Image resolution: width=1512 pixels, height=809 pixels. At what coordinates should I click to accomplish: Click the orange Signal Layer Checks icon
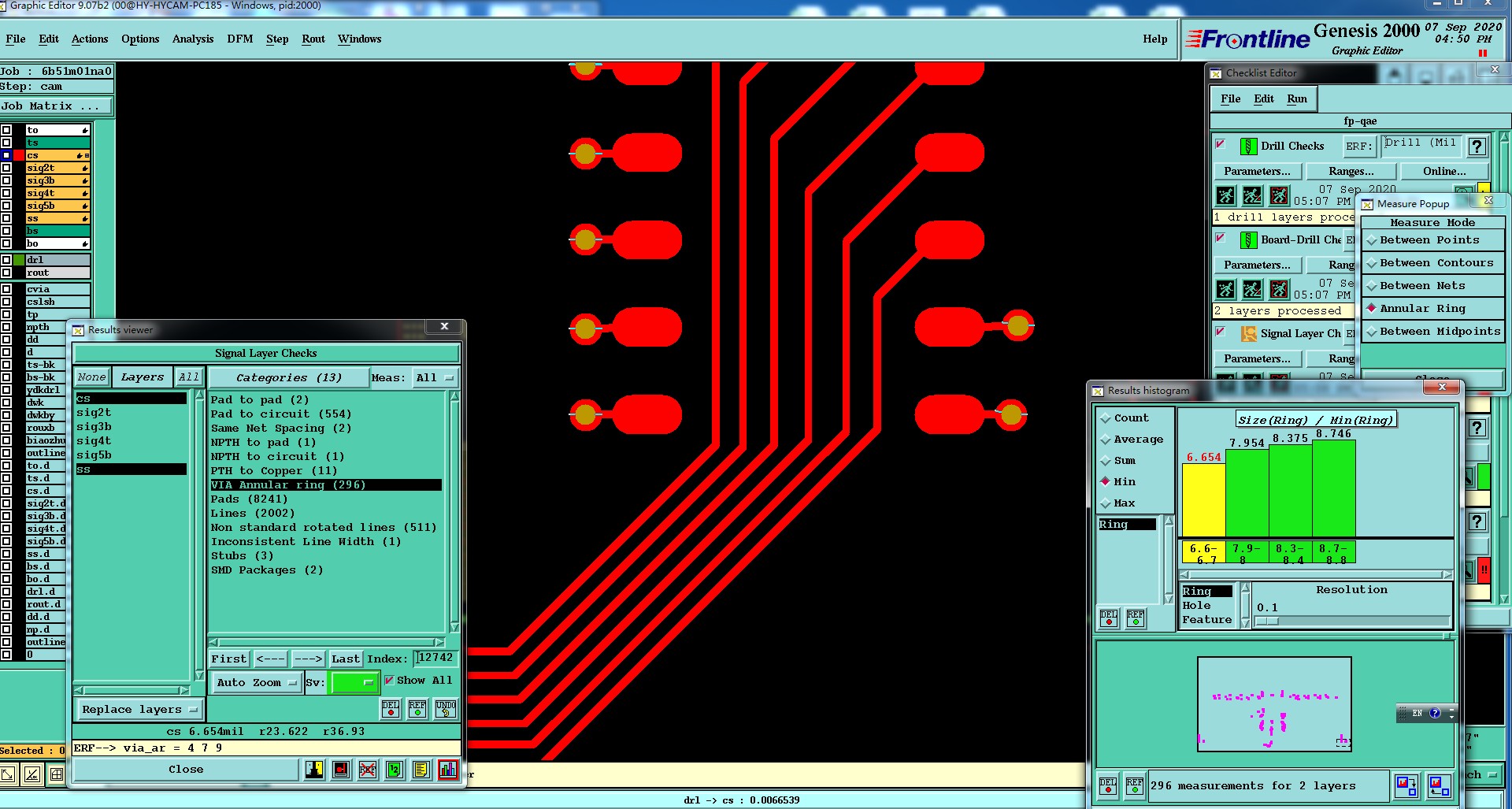coord(1249,334)
